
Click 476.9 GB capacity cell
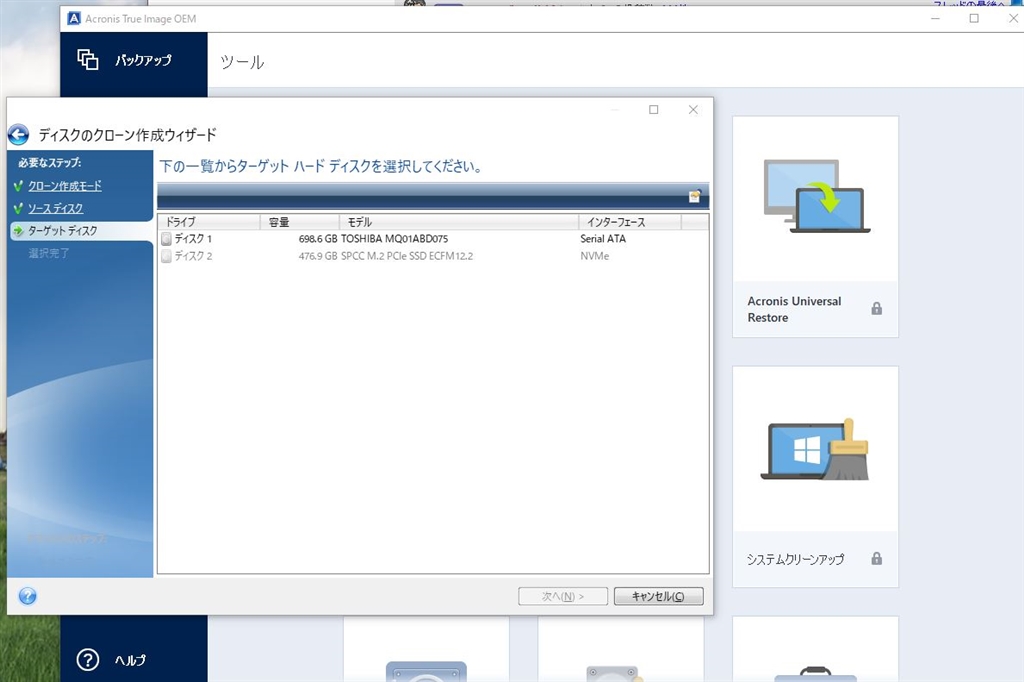(318, 256)
